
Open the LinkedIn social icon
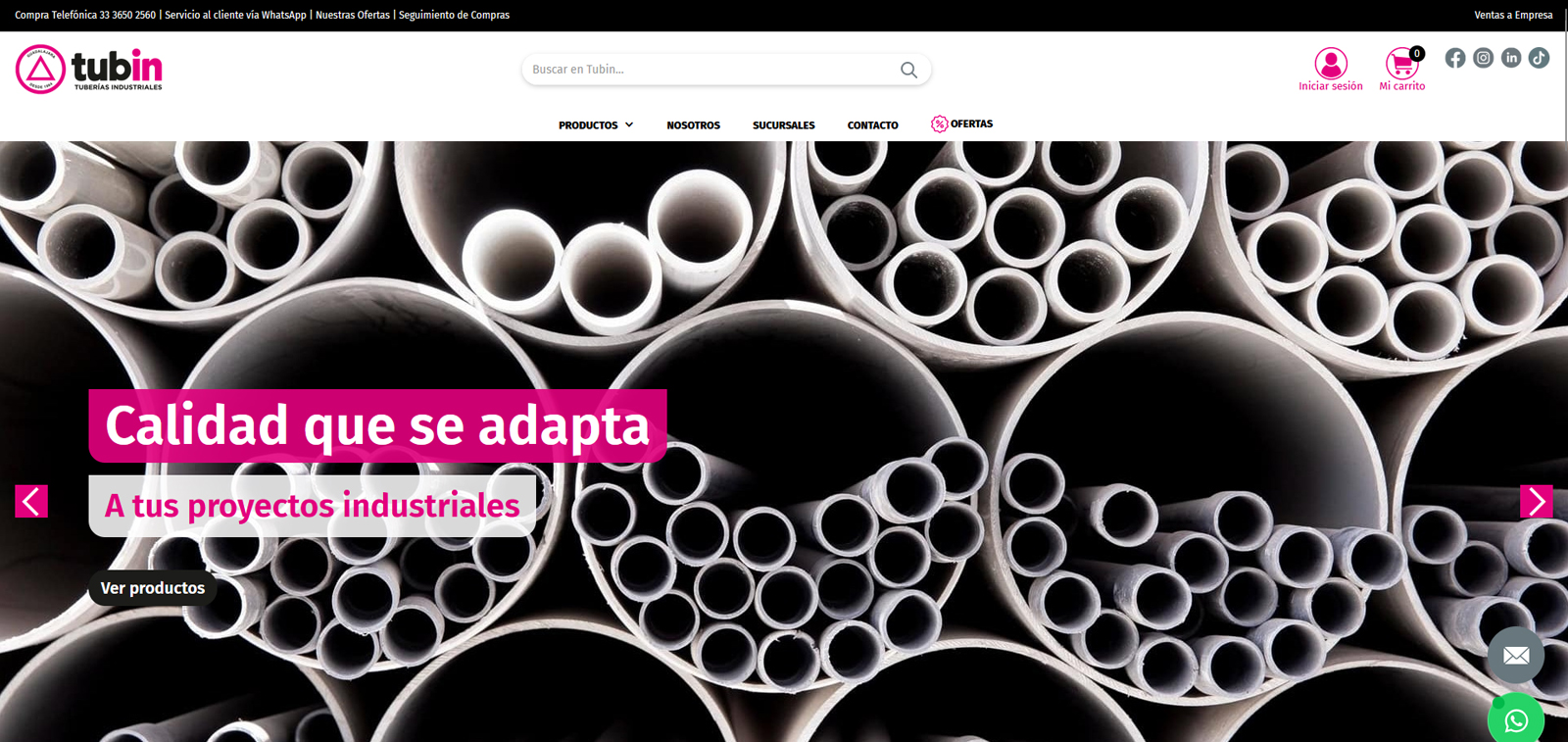[1511, 58]
